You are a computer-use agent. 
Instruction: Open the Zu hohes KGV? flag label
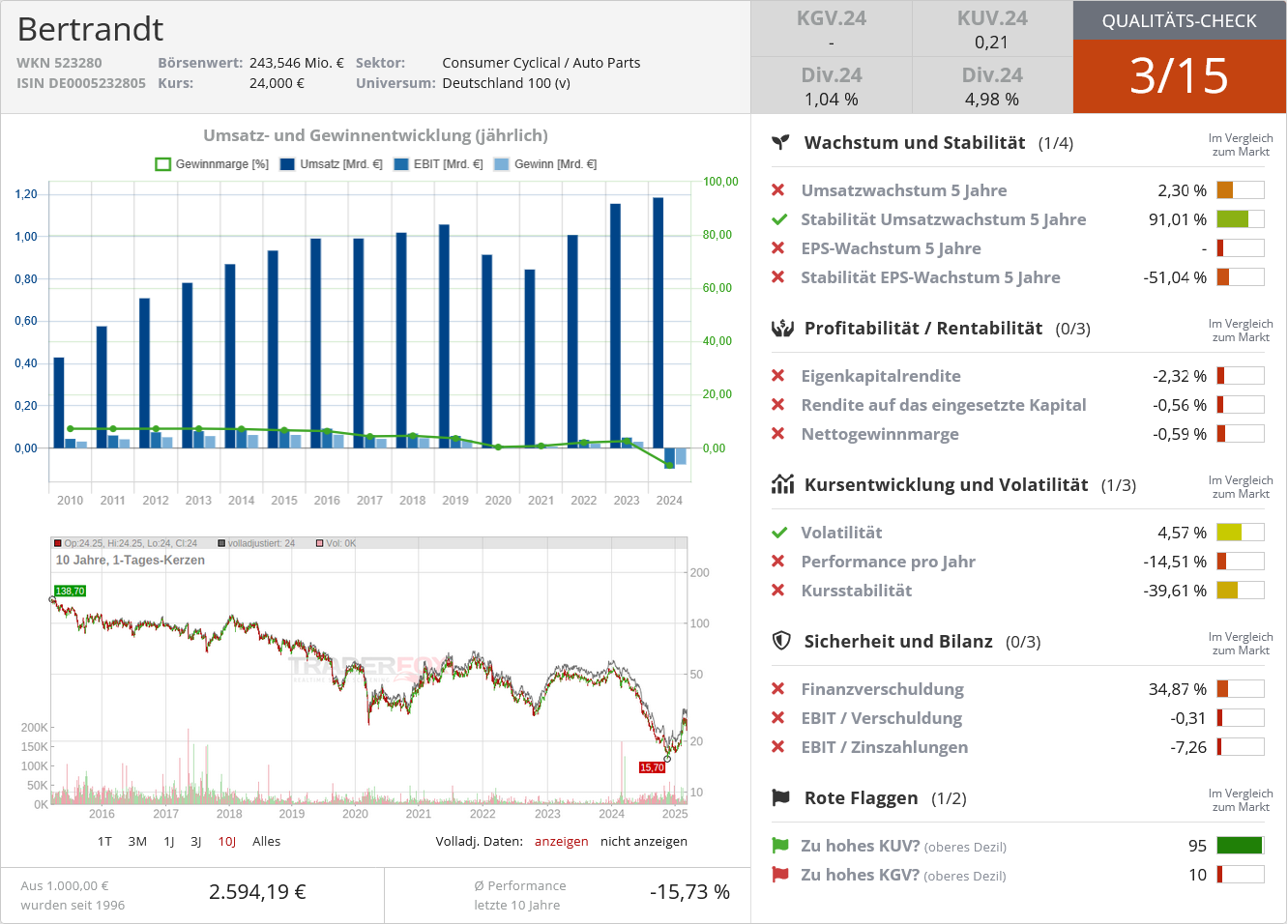click(903, 875)
